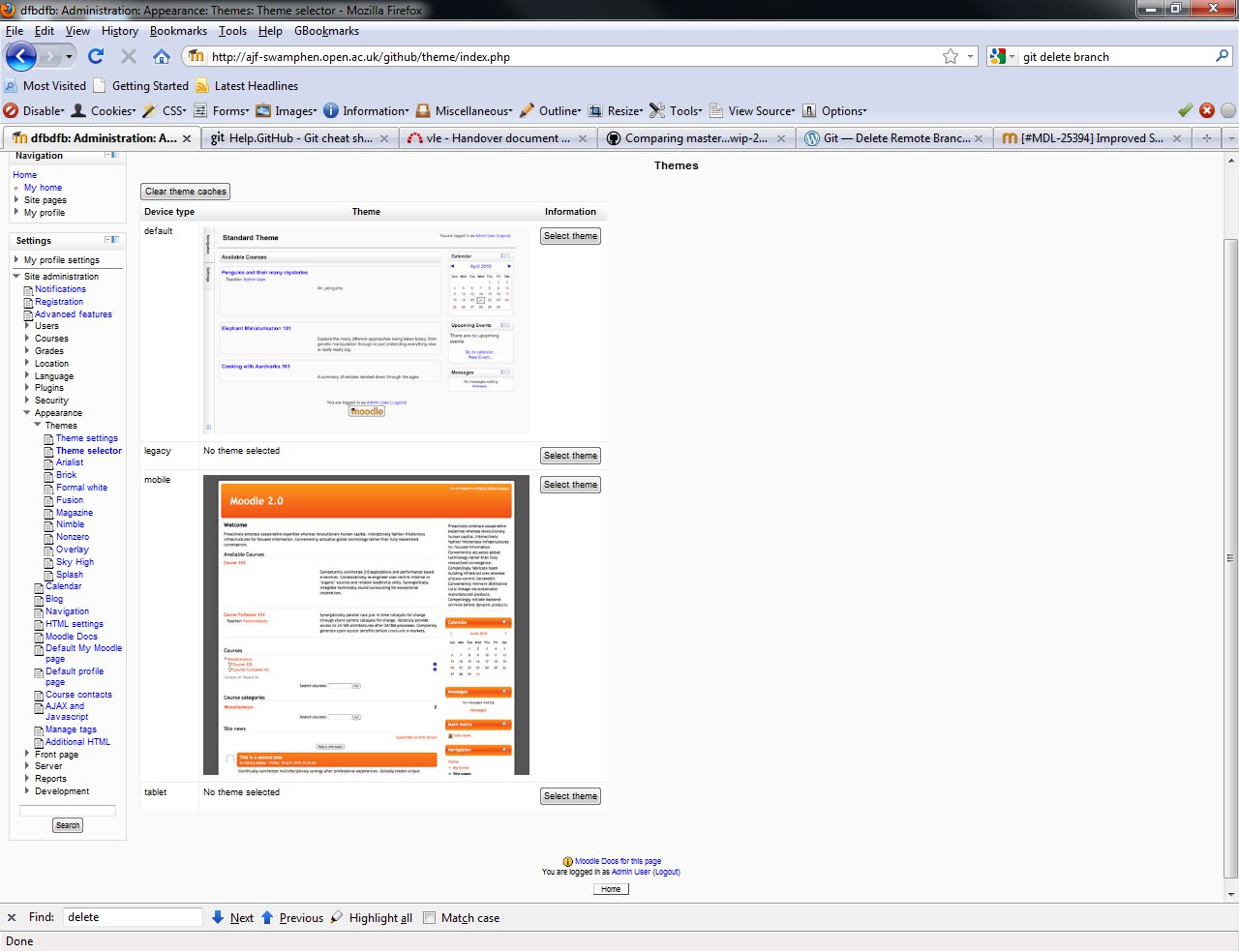Screen dimensions: 1239x952
Task: Click Clear theme caches button
Action: click(x=186, y=192)
